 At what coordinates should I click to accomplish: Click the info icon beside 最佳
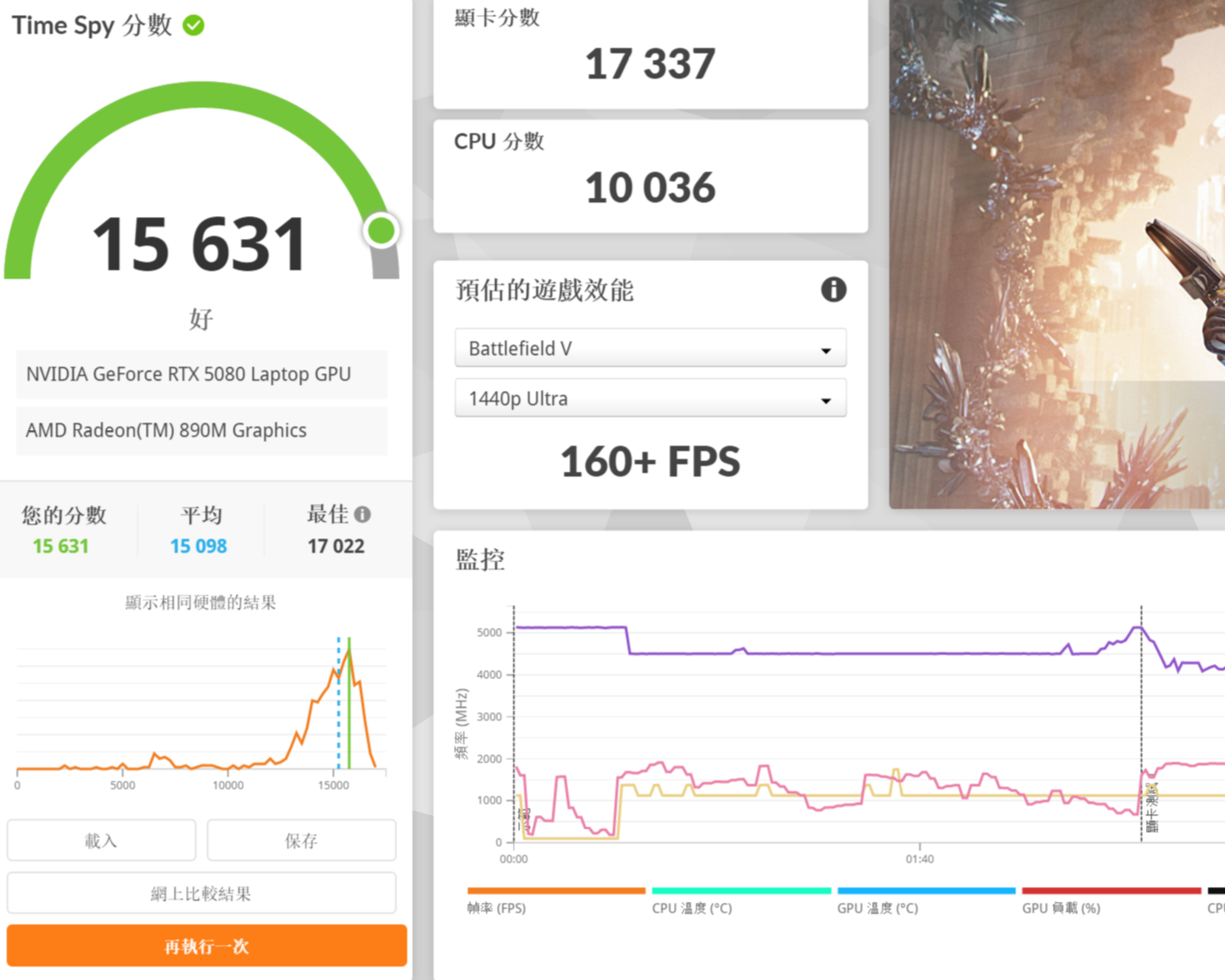(x=363, y=515)
